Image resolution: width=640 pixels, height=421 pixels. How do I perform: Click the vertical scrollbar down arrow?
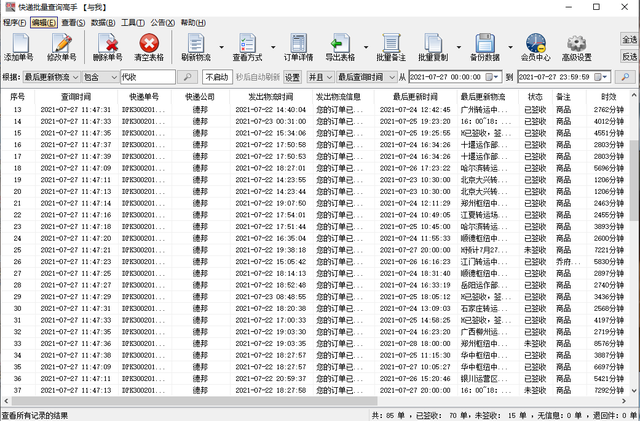point(633,390)
